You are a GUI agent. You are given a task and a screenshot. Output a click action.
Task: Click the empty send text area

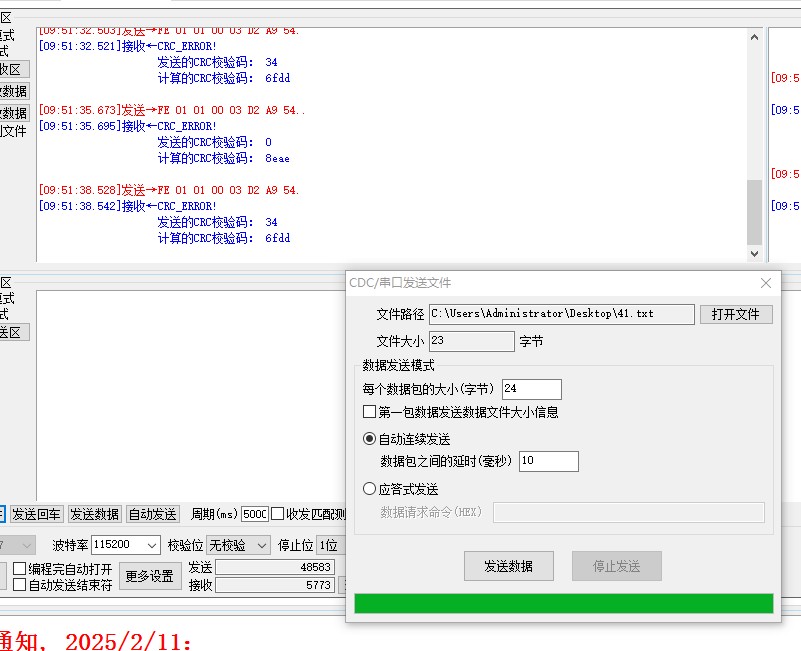pos(191,395)
